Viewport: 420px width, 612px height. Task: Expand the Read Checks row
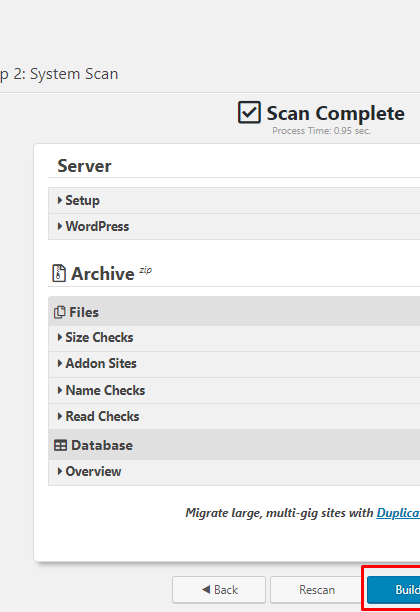(x=234, y=416)
